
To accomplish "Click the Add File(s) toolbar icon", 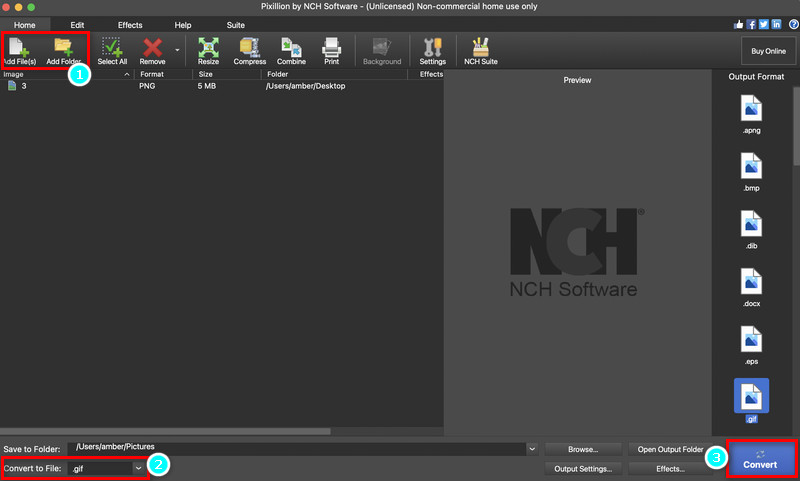I will tap(19, 51).
